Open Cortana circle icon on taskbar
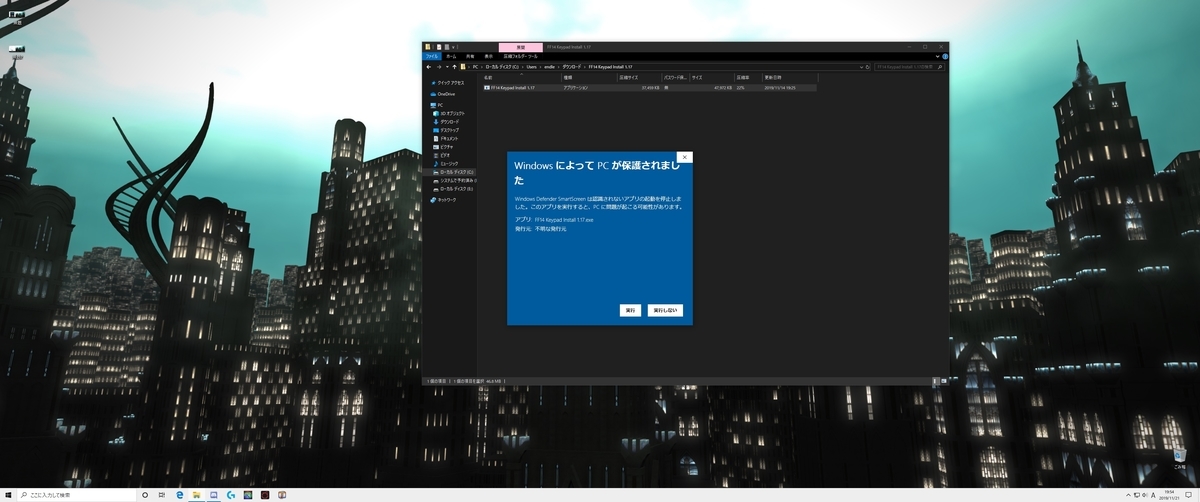The height and width of the screenshot is (502, 1200). pyautogui.click(x=145, y=495)
